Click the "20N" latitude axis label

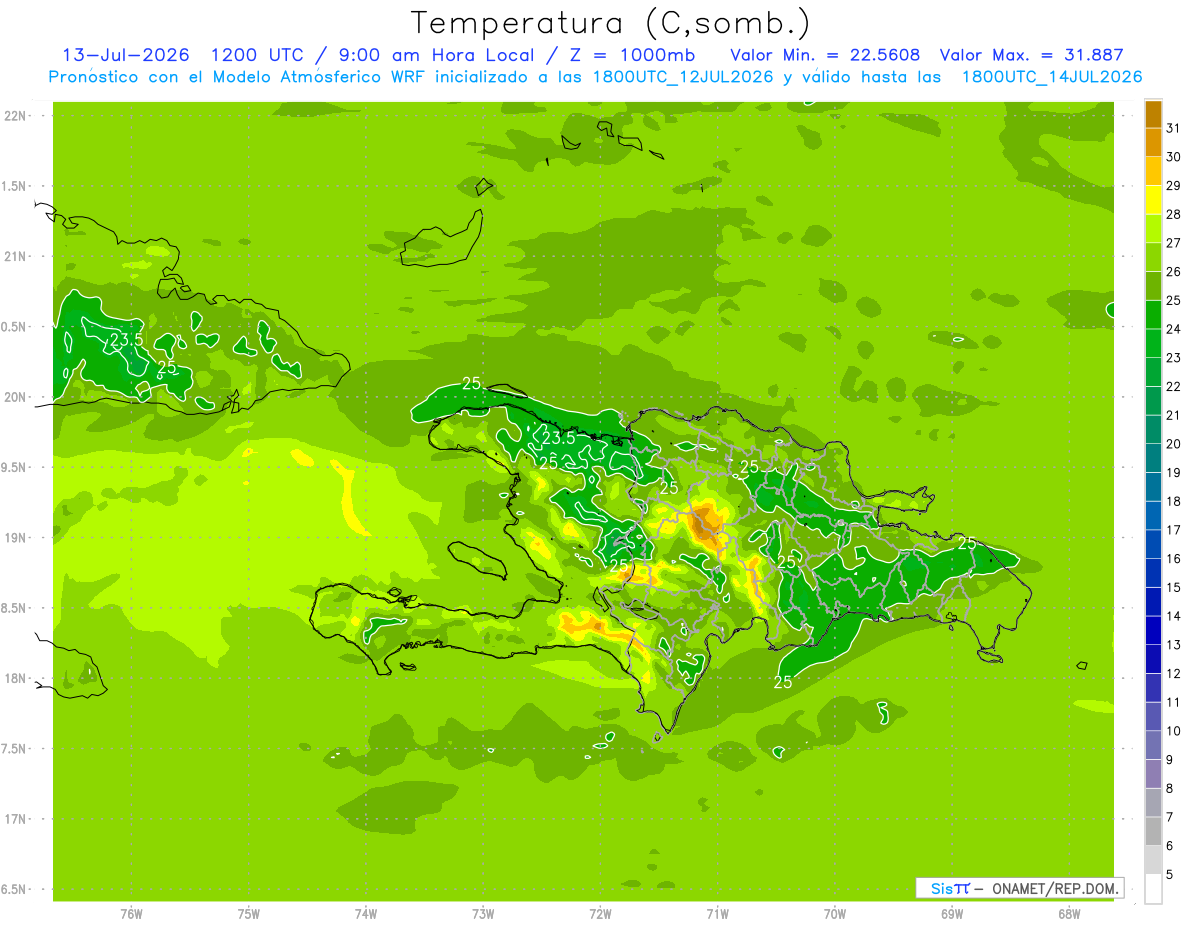pos(15,397)
